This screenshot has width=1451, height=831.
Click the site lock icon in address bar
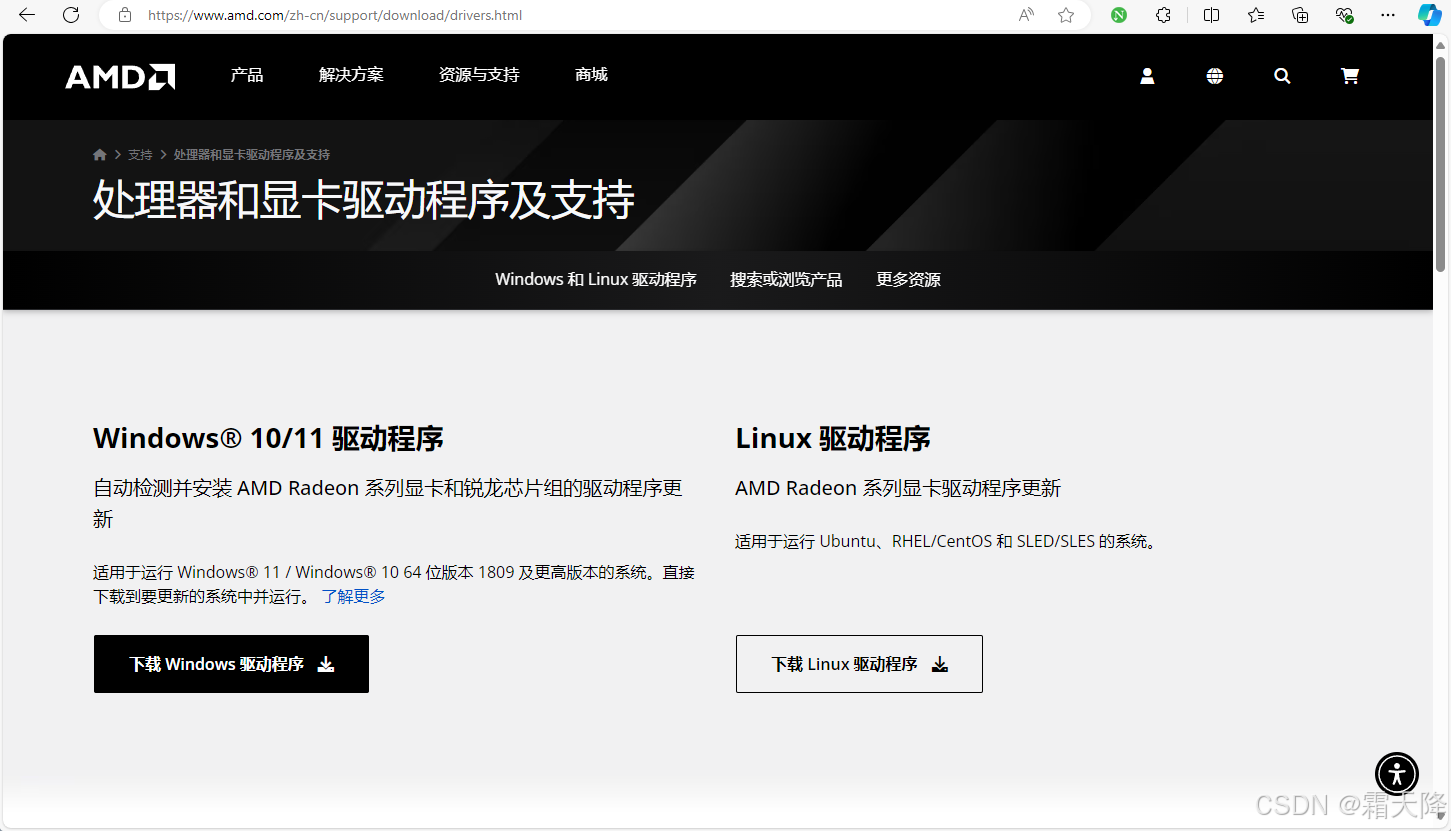point(125,15)
